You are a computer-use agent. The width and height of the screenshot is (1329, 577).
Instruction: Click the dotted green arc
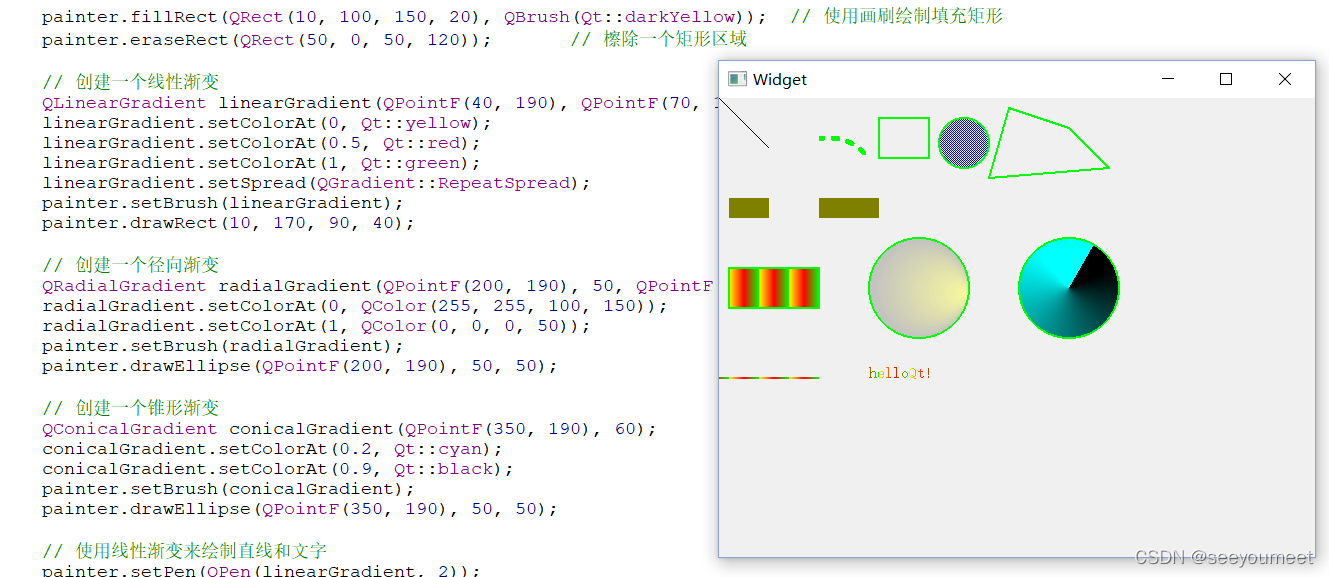pos(843,144)
